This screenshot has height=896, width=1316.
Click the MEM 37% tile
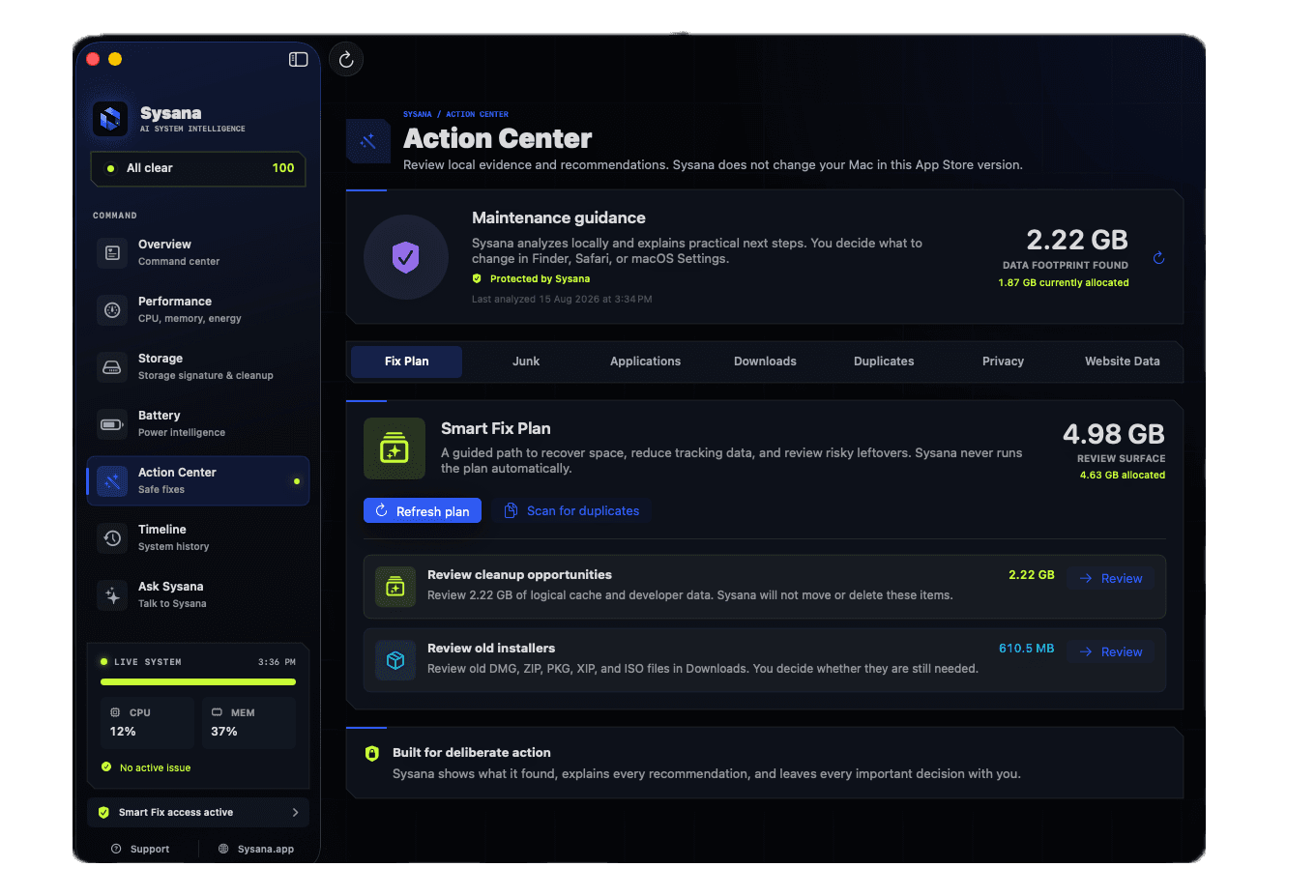coord(249,723)
